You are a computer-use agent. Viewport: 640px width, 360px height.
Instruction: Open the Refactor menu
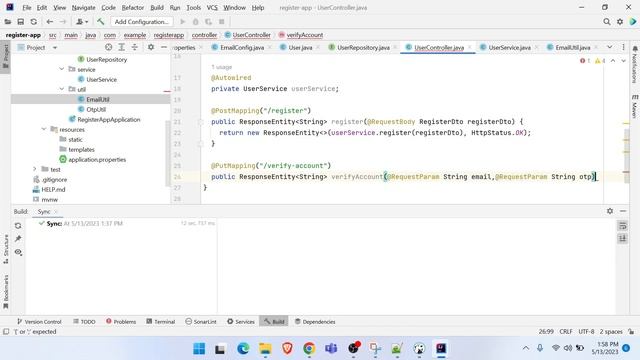tap(133, 8)
